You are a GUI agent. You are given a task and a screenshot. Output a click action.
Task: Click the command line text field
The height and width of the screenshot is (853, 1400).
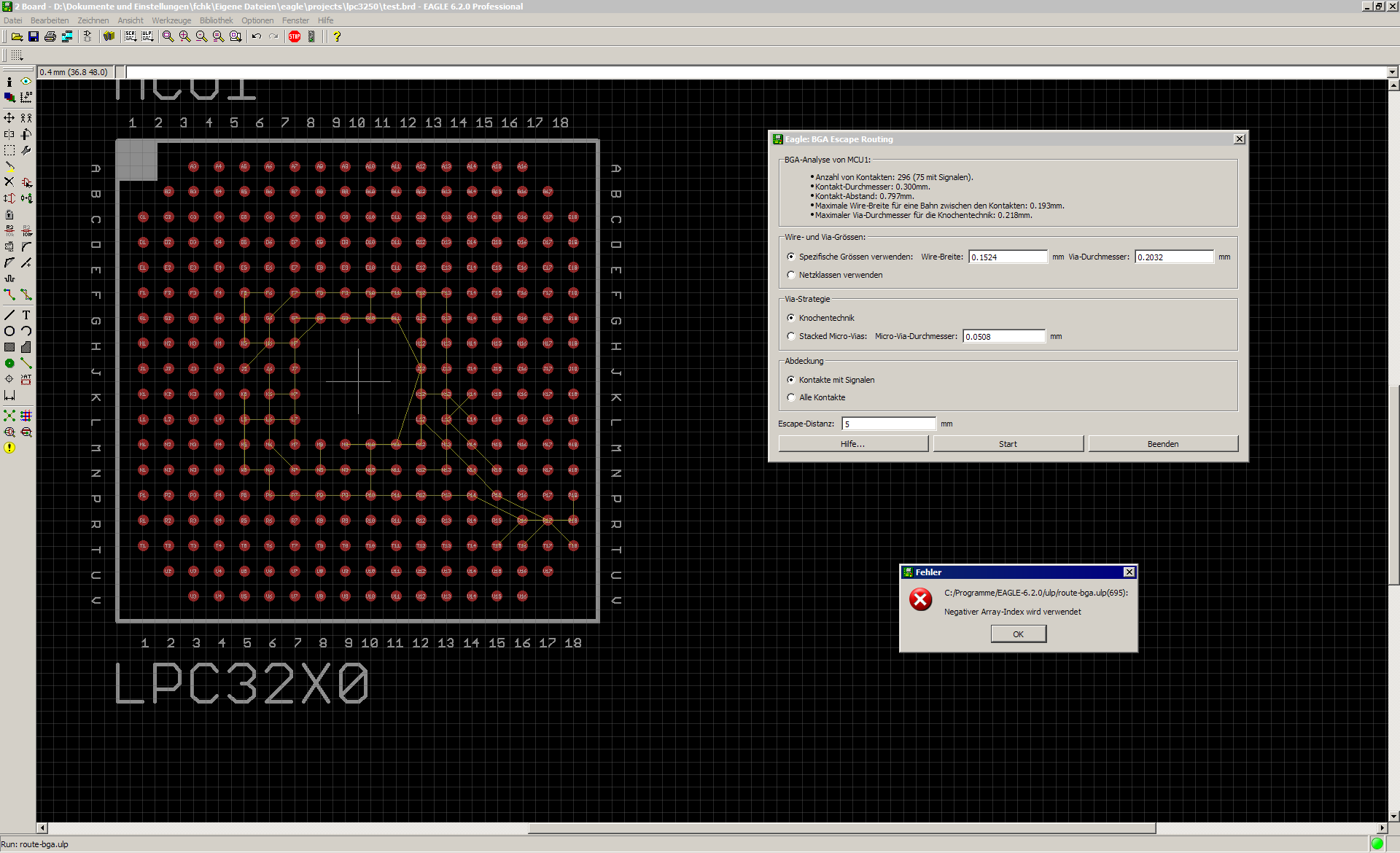[x=756, y=72]
